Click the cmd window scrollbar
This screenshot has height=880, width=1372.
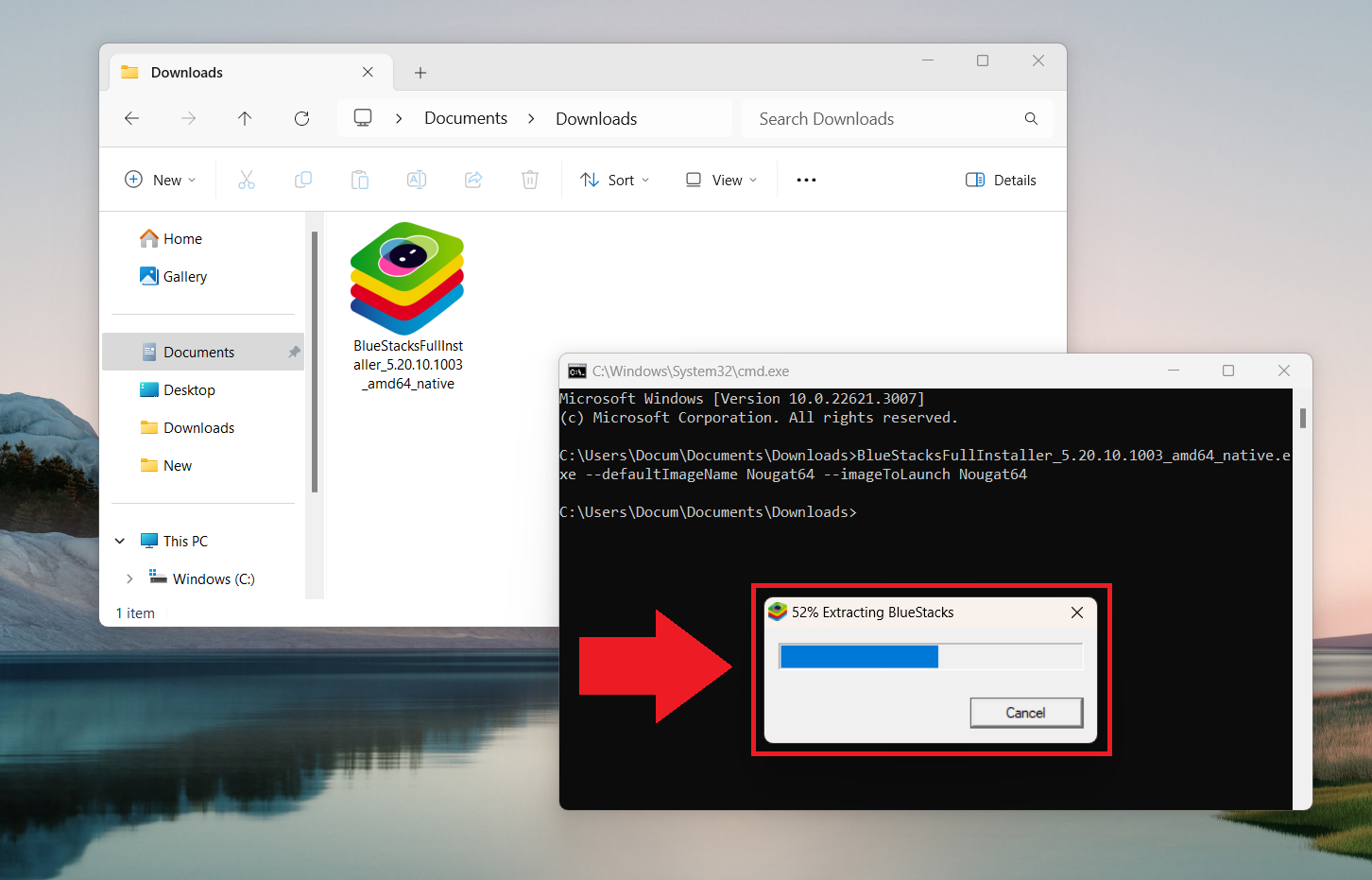click(x=1303, y=418)
